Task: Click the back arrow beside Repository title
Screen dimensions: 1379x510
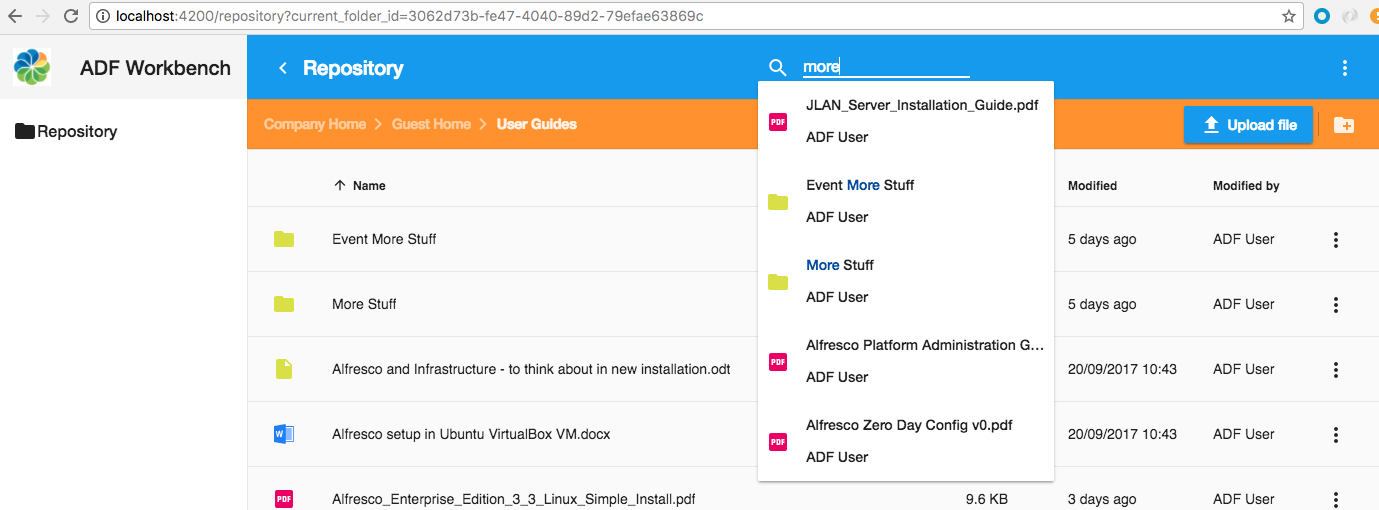Action: (283, 68)
